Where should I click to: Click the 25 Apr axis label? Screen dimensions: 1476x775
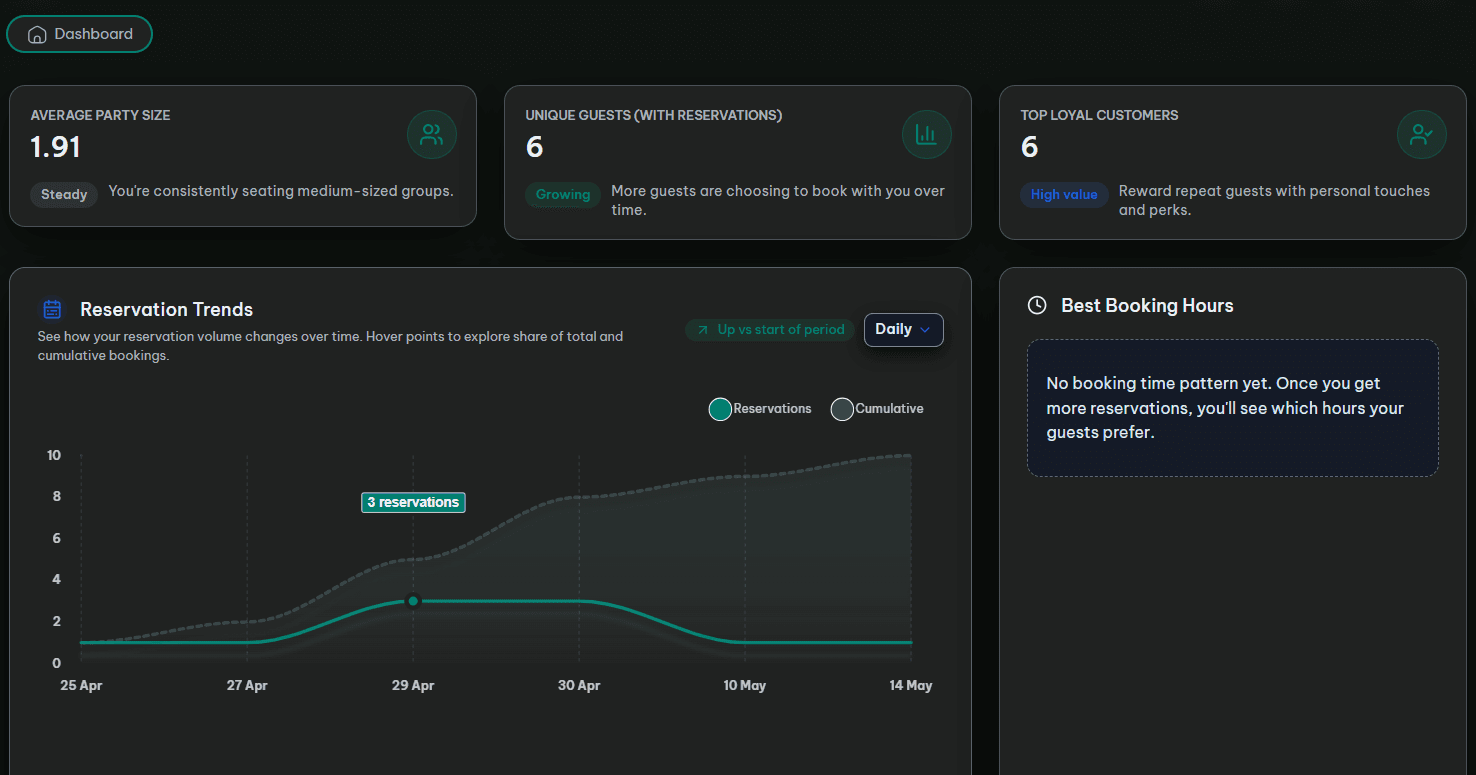tap(81, 685)
